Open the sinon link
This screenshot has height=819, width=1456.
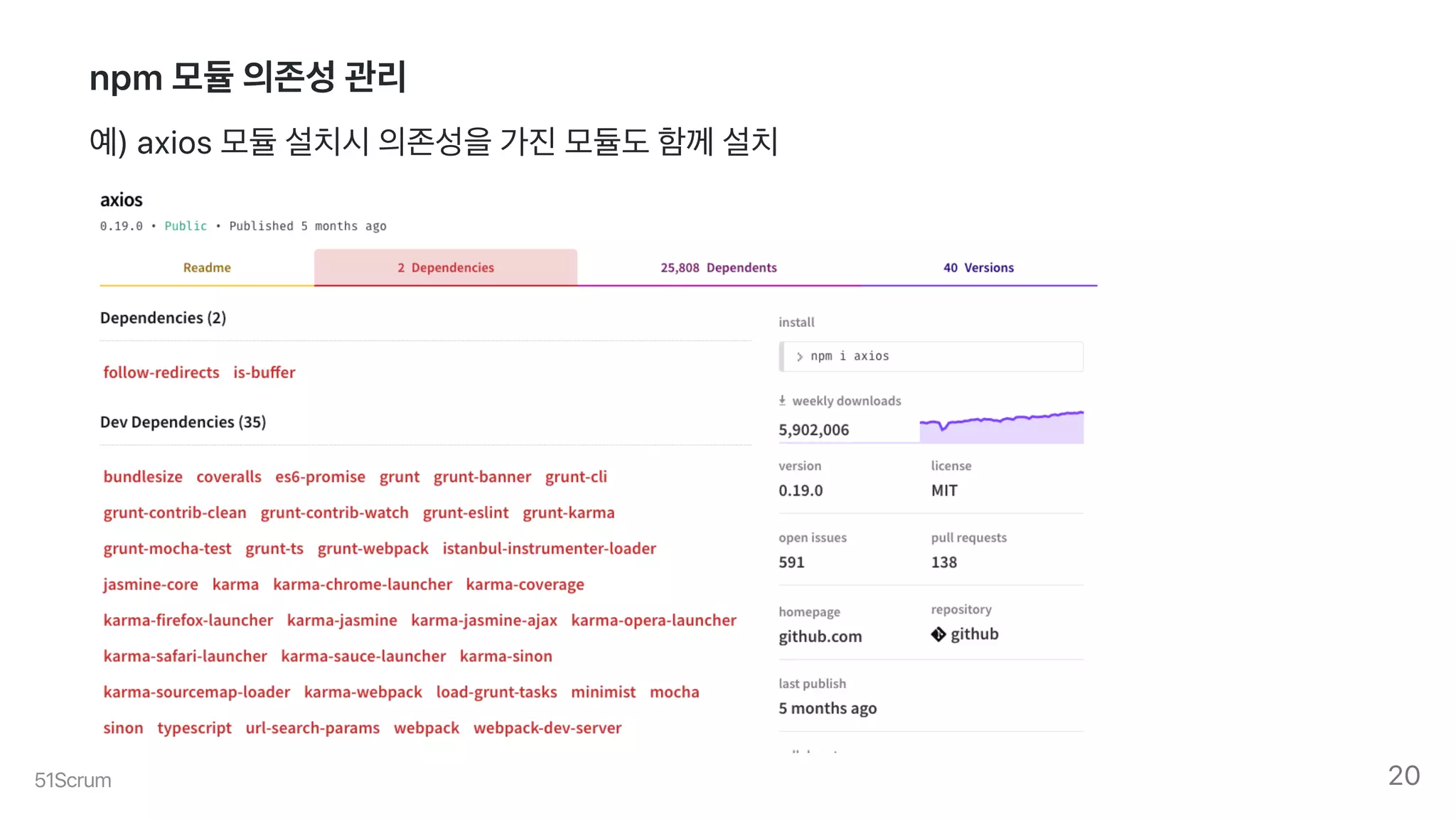[x=123, y=728]
